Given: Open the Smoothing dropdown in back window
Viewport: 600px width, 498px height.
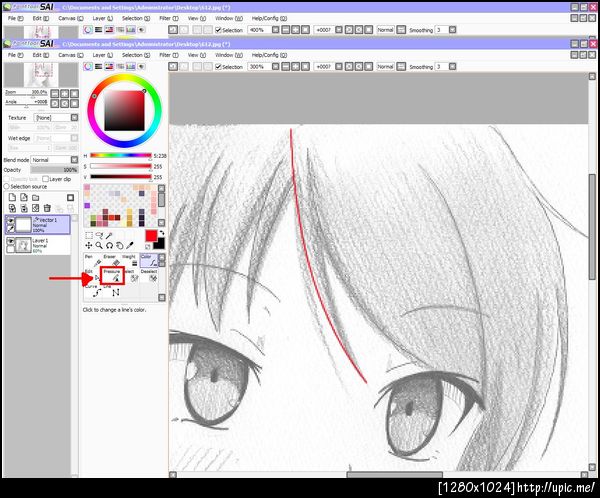Looking at the screenshot, I should tap(453, 30).
